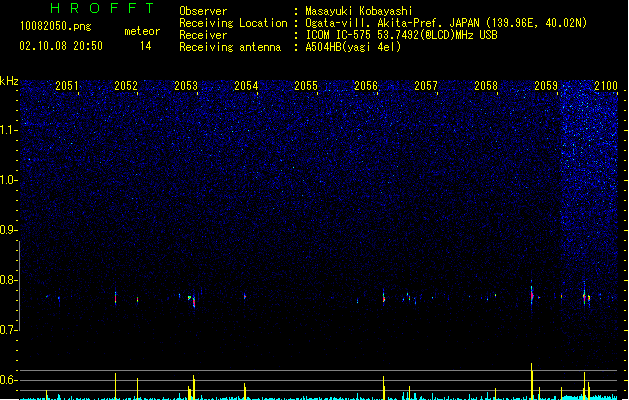This screenshot has width=629, height=400.
Task: Click the 0.6 frequency axis label
Action: [x=8, y=380]
